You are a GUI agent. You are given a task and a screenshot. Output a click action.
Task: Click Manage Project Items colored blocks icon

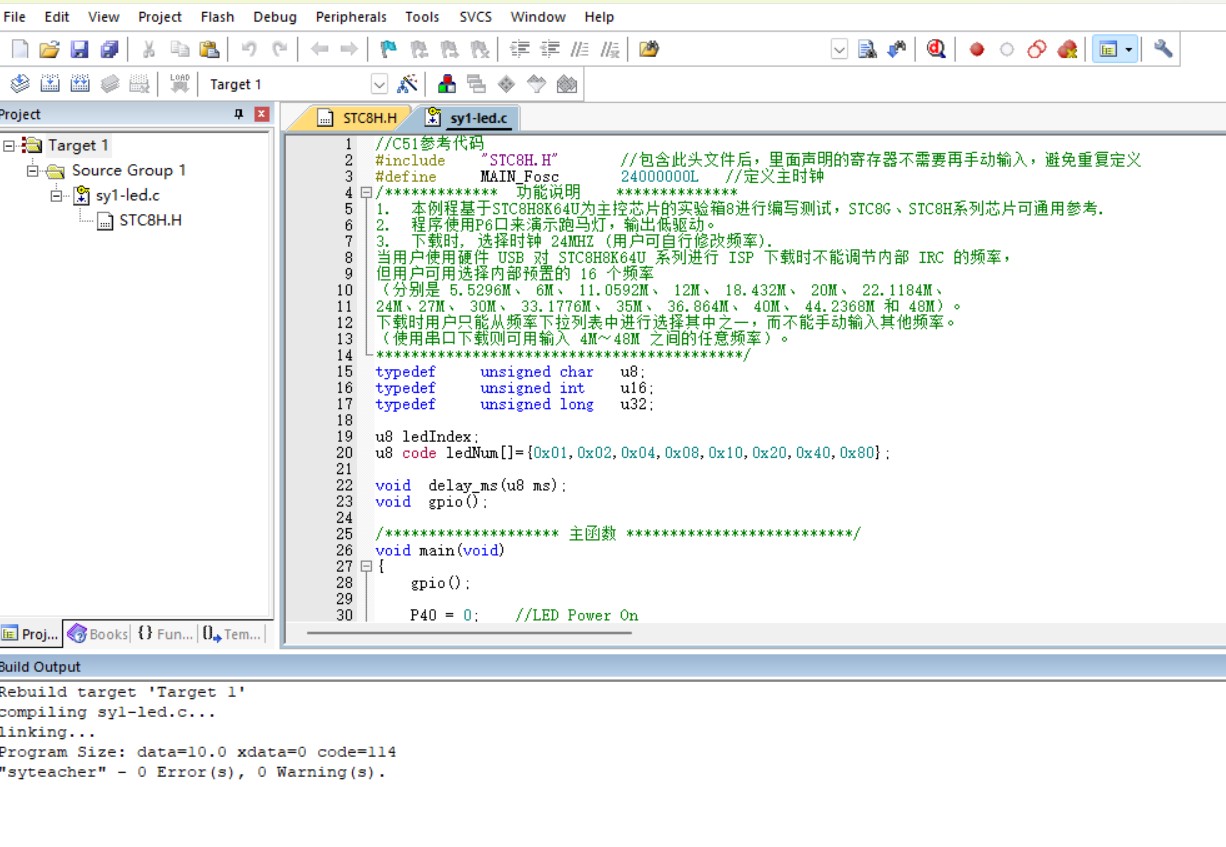(x=447, y=84)
